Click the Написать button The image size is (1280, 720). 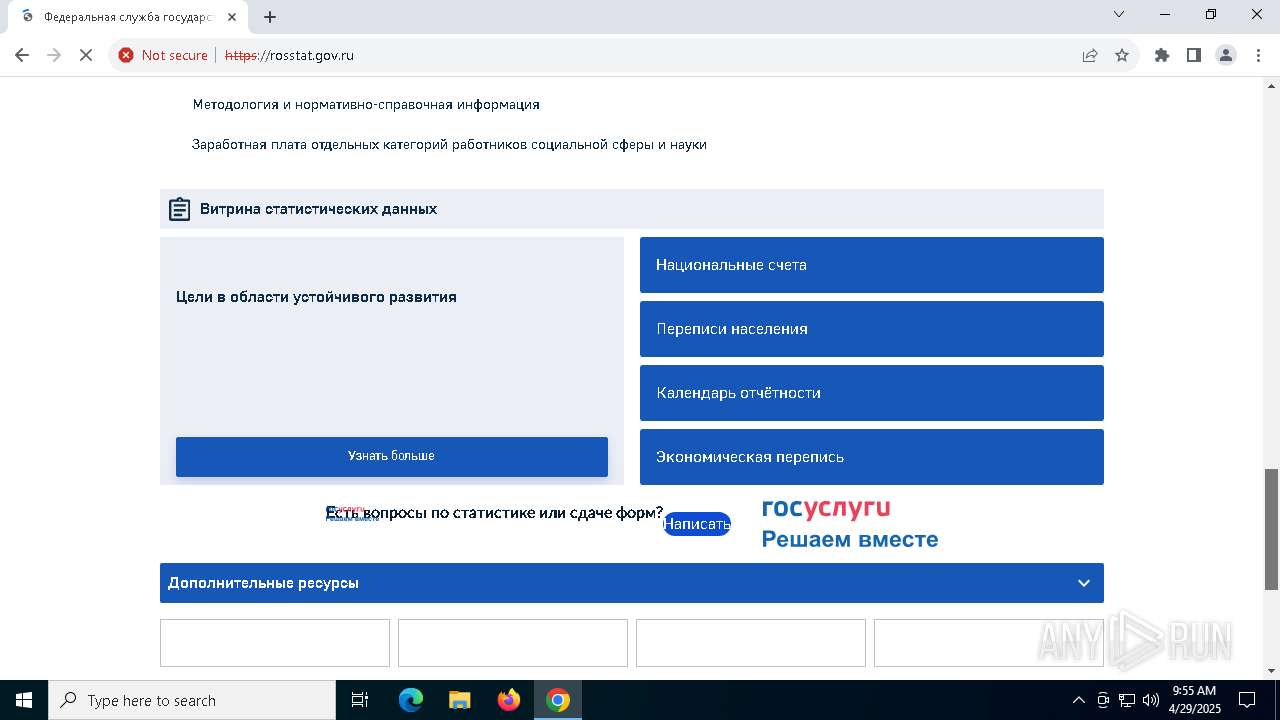pyautogui.click(x=697, y=524)
